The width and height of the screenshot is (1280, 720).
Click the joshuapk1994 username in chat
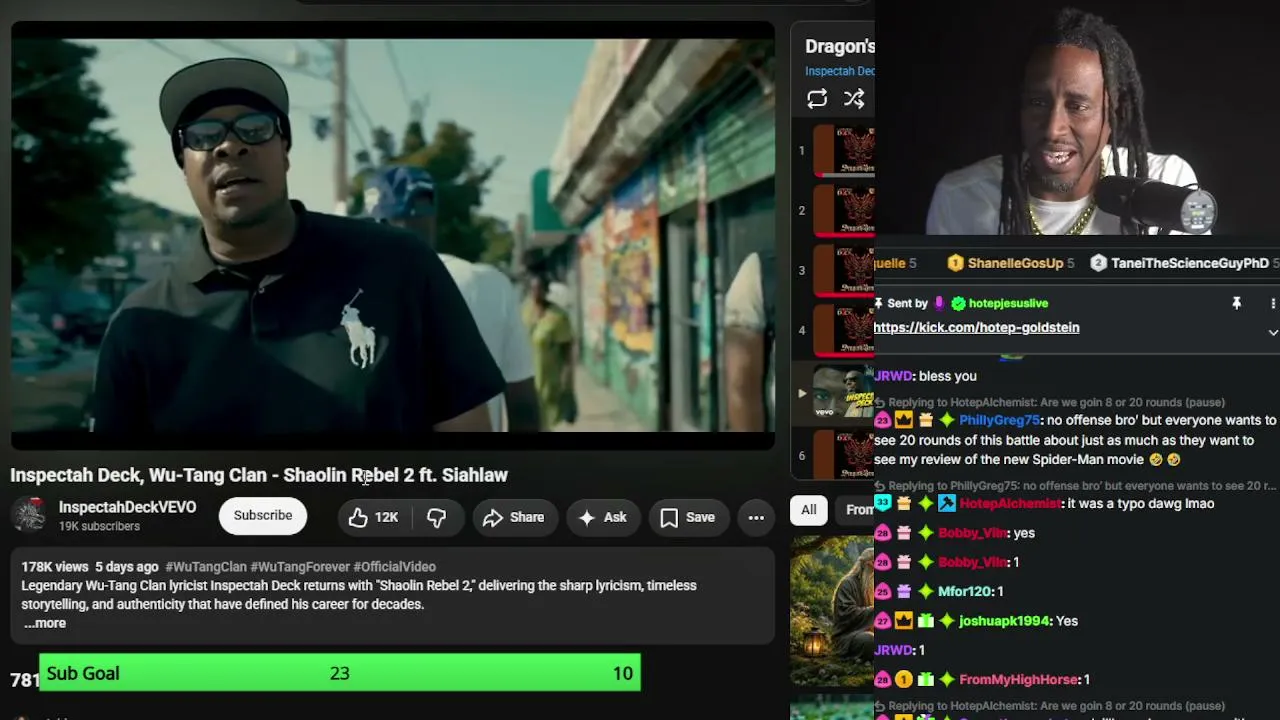click(x=1004, y=621)
